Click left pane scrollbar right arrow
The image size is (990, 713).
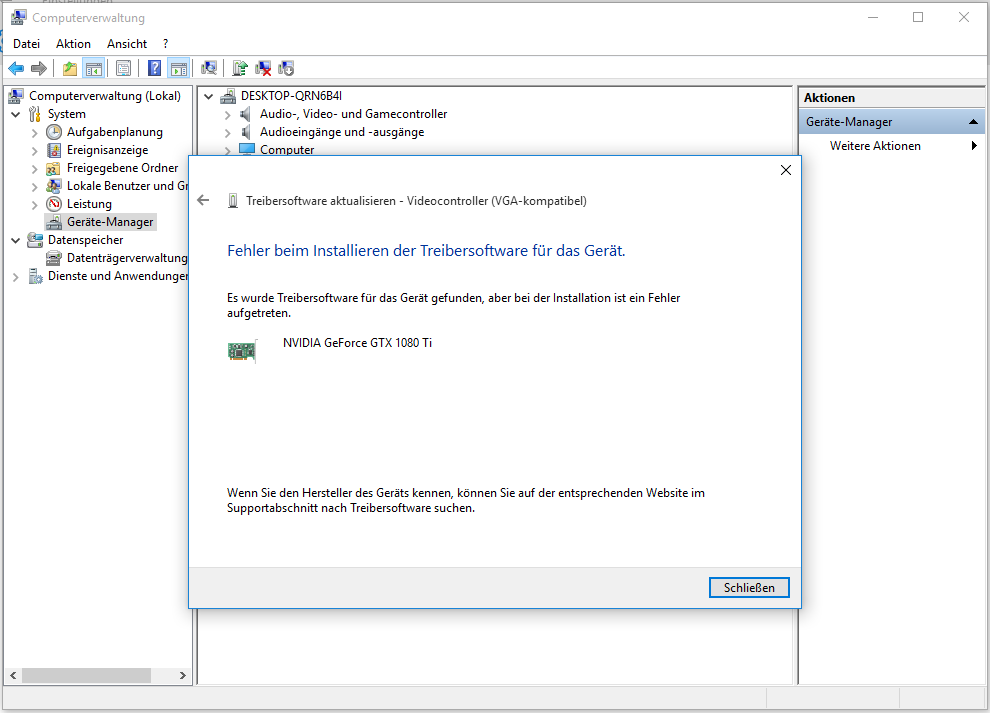click(182, 675)
